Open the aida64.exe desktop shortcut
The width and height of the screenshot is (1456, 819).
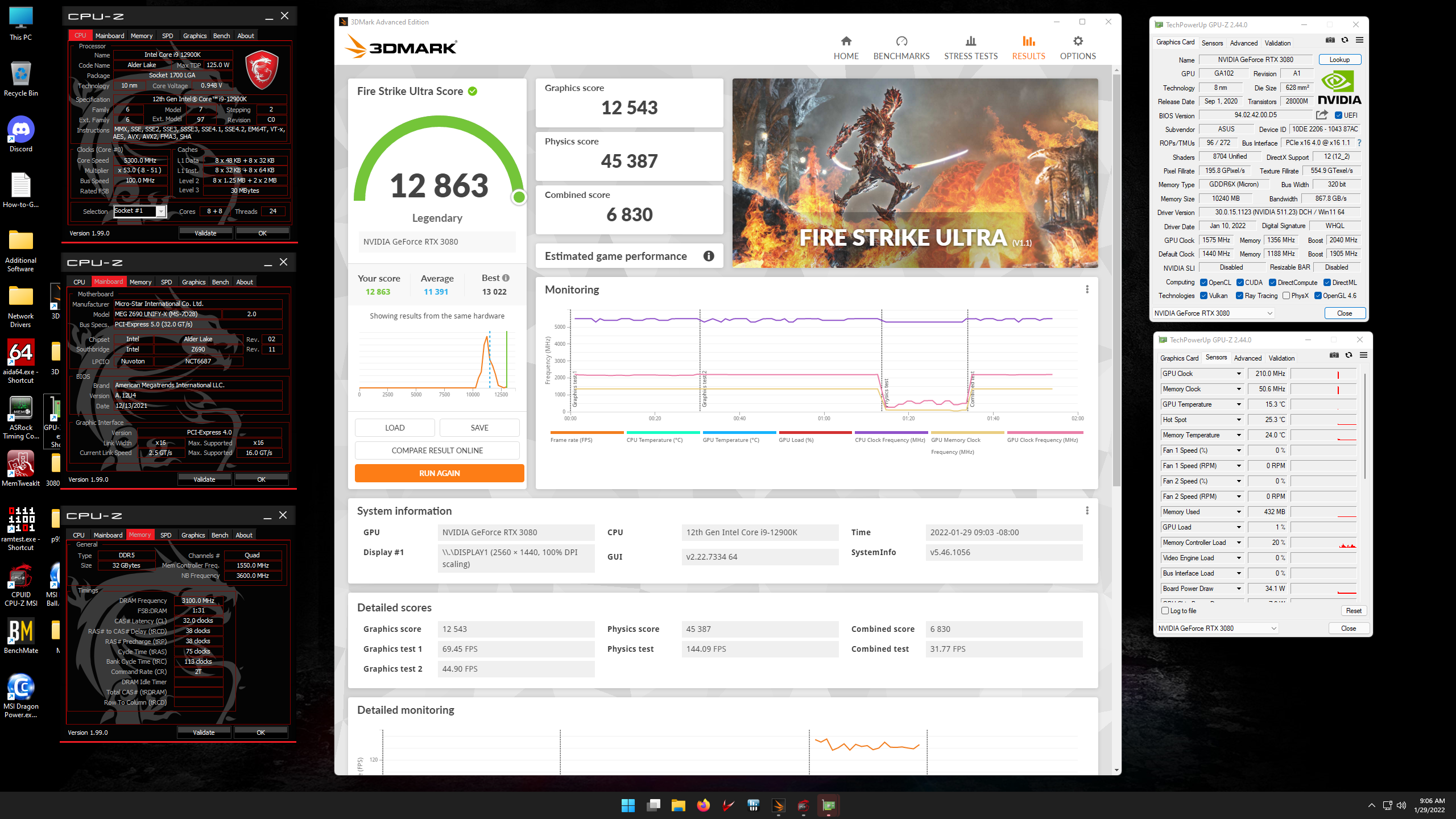[x=21, y=361]
